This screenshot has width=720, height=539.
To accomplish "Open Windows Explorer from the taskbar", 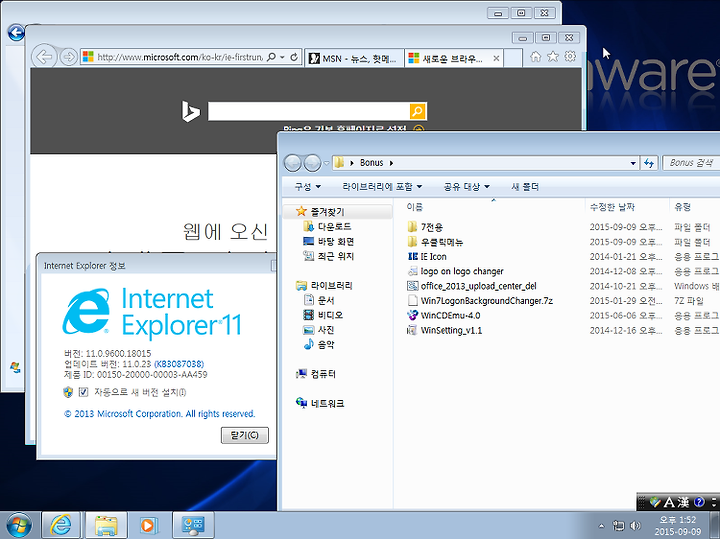I will [x=105, y=525].
